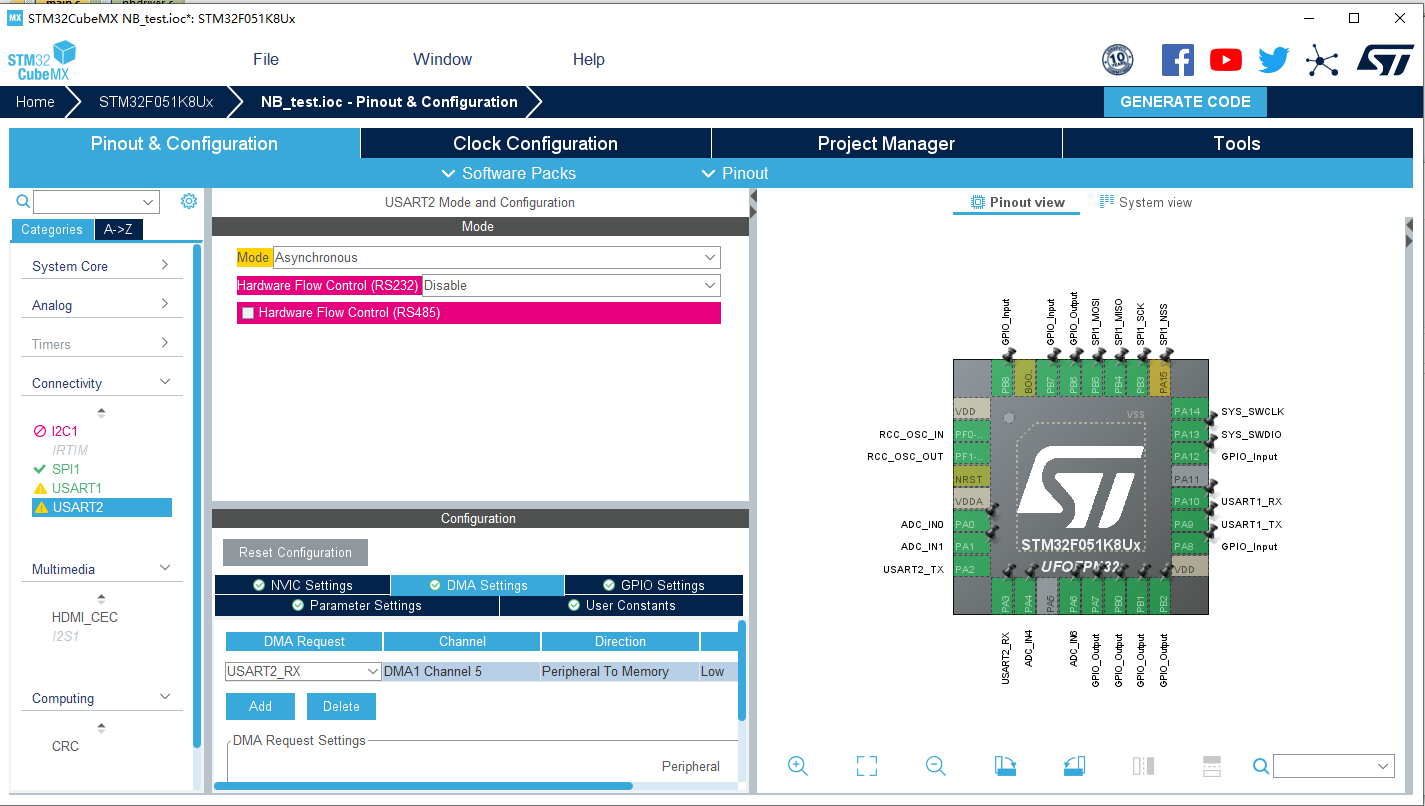Delete the selected DMA request
Viewport: 1425px width, 806px height.
click(x=341, y=706)
